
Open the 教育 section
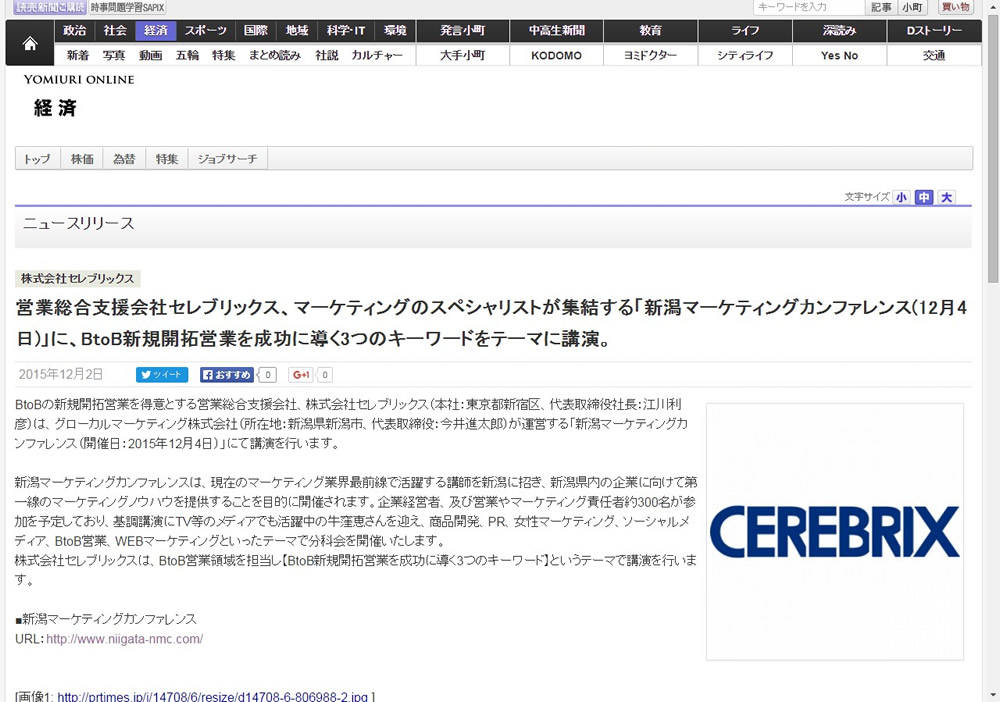click(651, 31)
